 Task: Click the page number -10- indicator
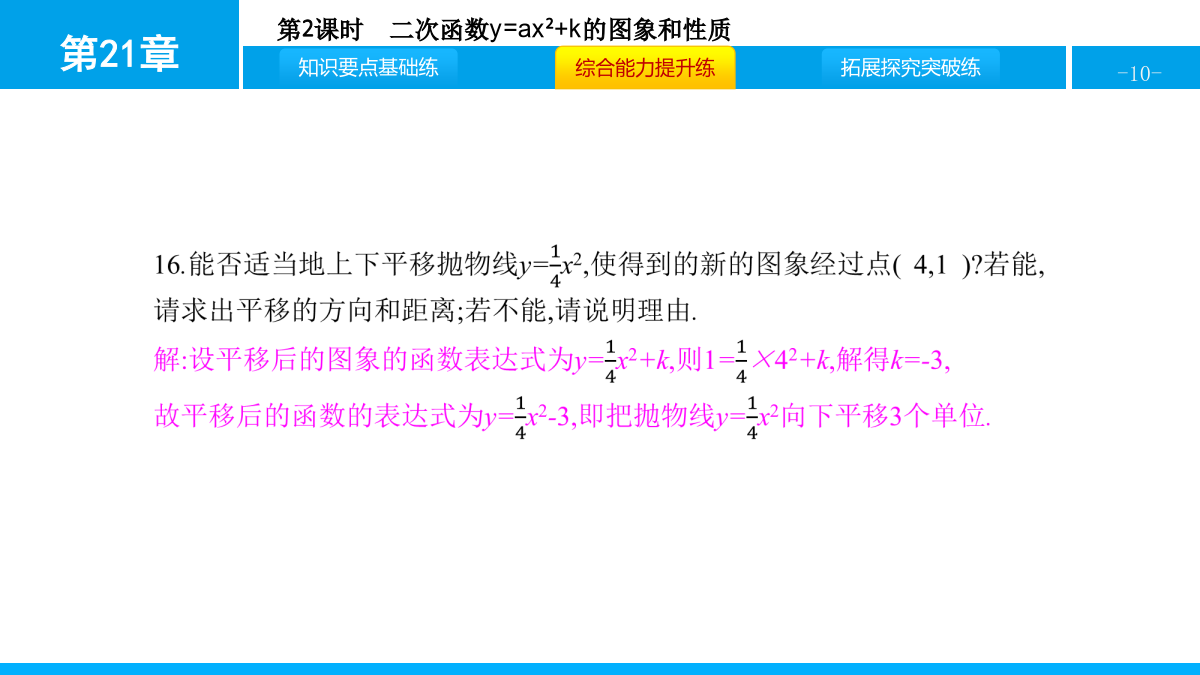(x=1139, y=73)
